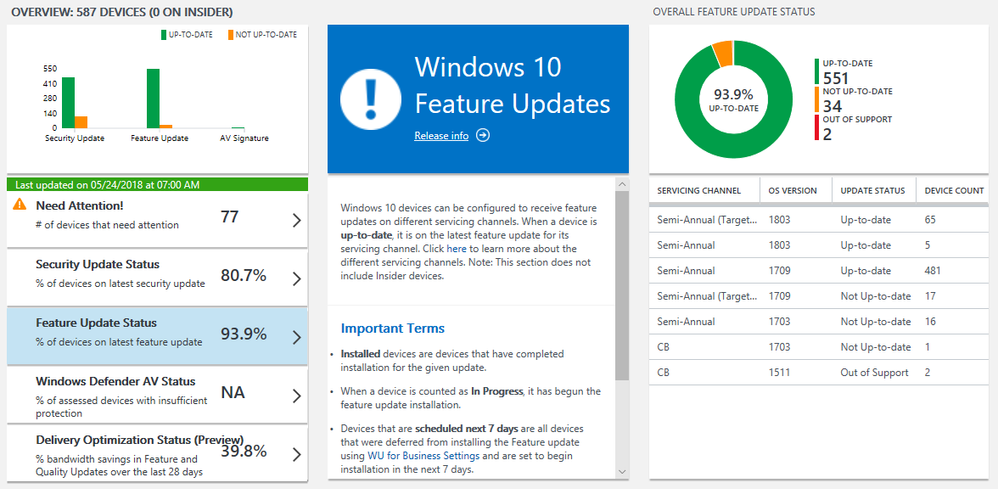This screenshot has height=489, width=998.
Task: Click the orange NOT UP-TO-DATE legend swatch in bar chart
Action: coord(230,35)
